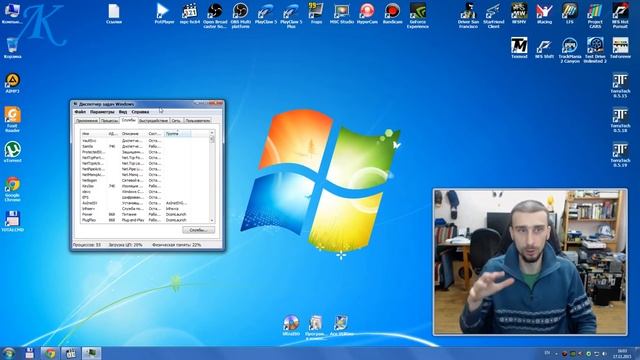Open the PotPlayer desktop shortcut

coord(164,13)
